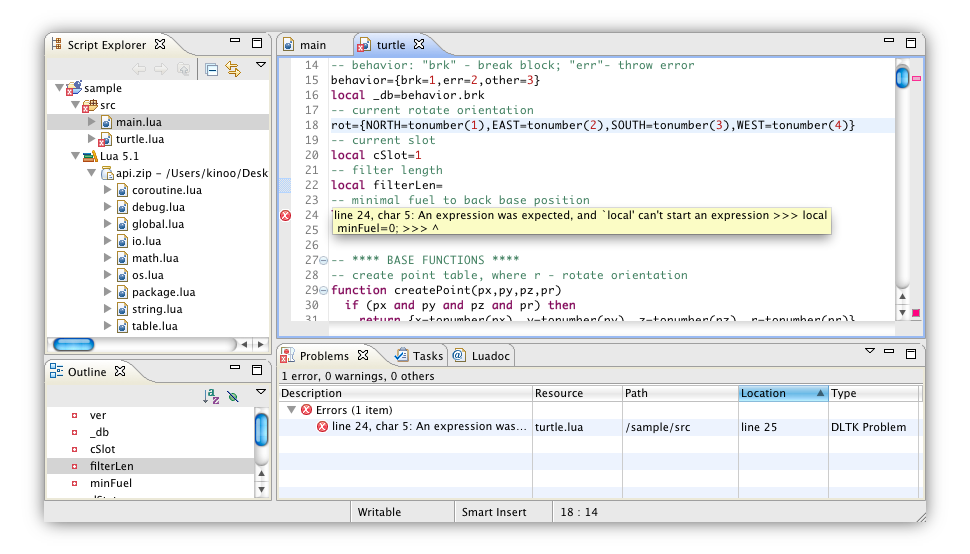Collapse all items in Script Explorer

tap(212, 69)
